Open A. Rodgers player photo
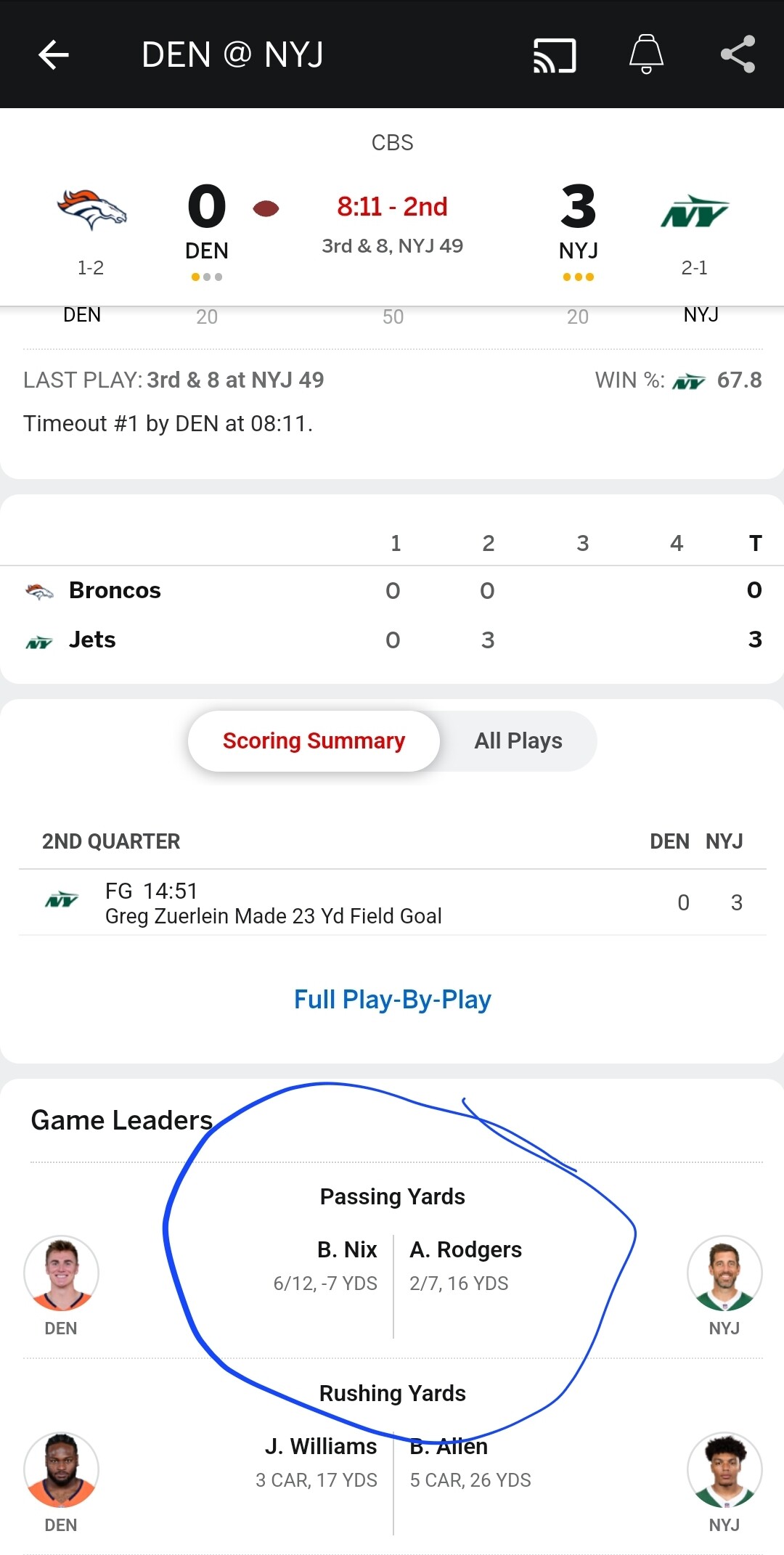The width and height of the screenshot is (784, 1555). click(x=724, y=1273)
